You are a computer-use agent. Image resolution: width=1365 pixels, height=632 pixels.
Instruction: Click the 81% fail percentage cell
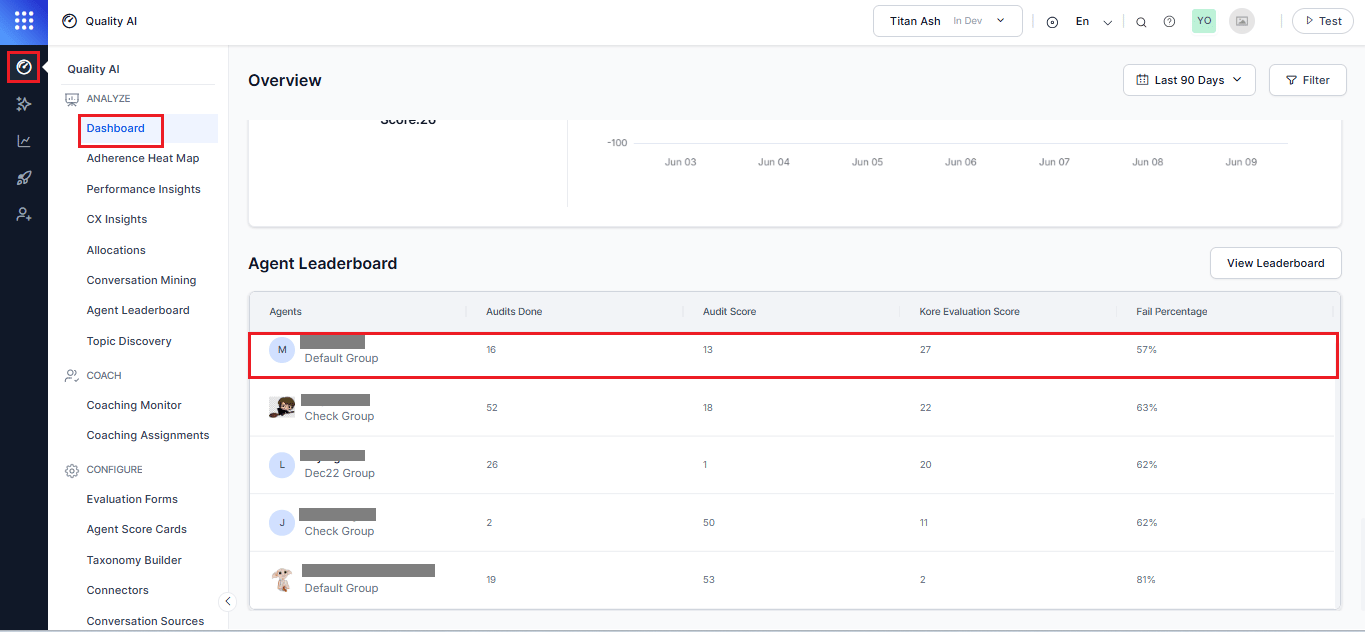[x=1146, y=580]
